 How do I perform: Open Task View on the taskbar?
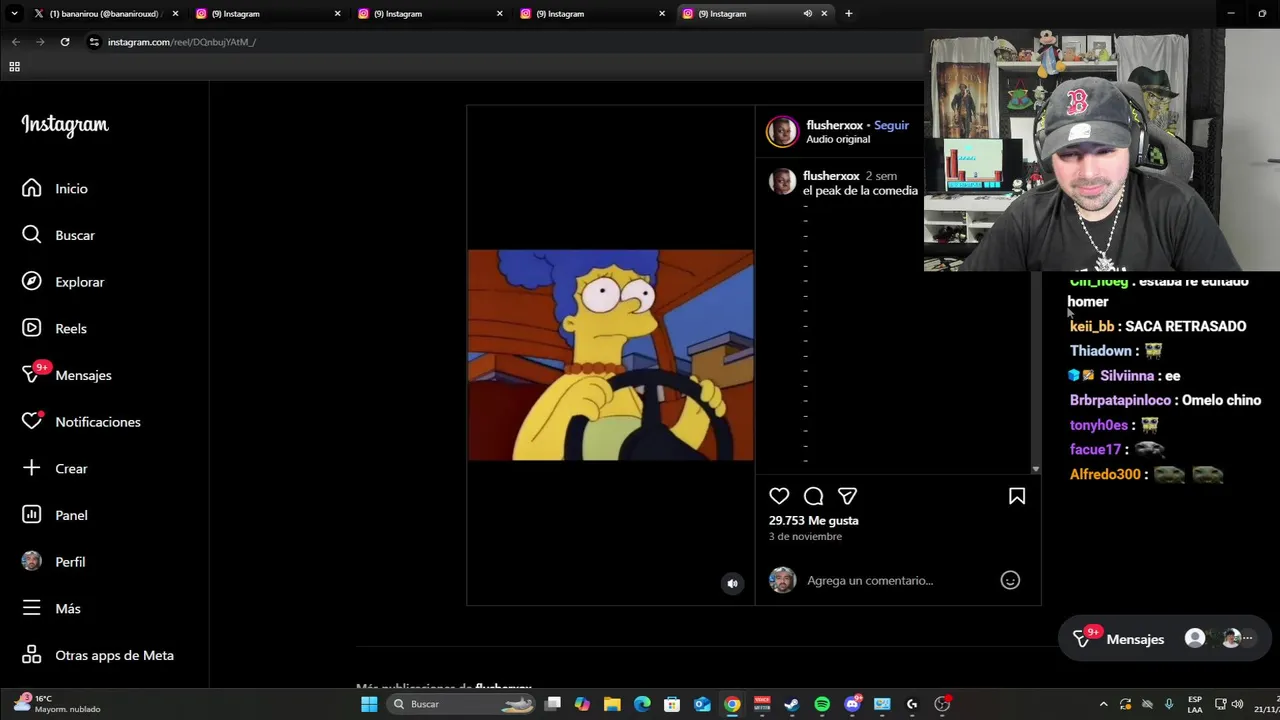point(553,704)
